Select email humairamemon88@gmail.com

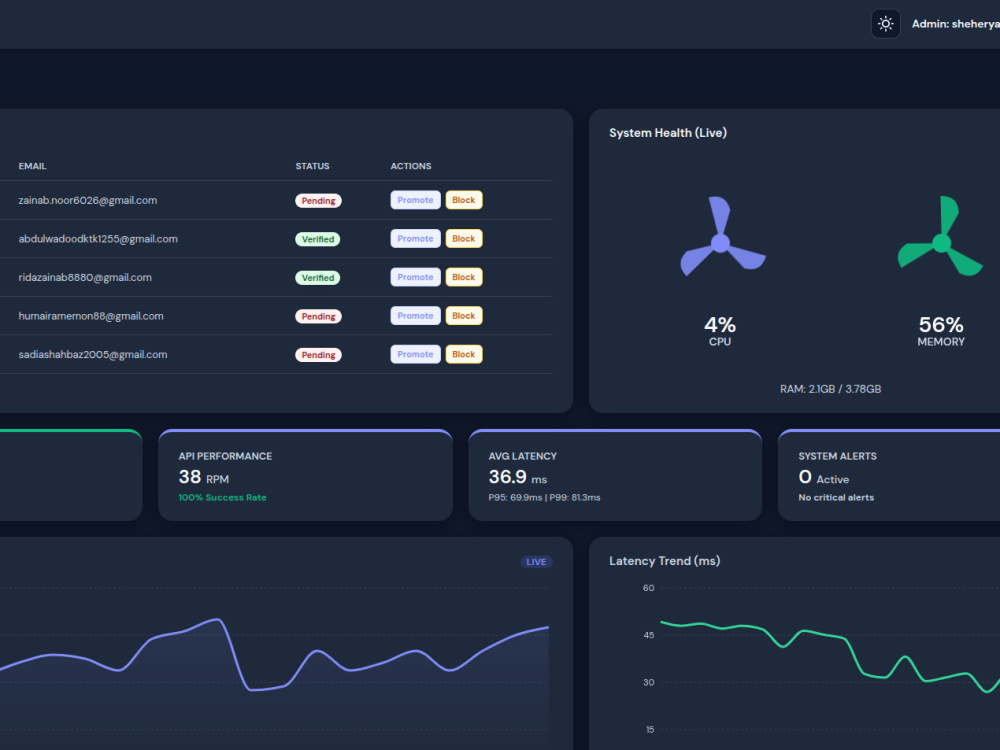click(91, 316)
